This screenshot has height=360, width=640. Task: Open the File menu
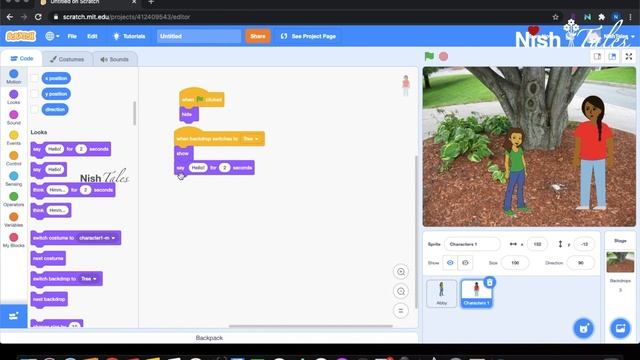(72, 36)
